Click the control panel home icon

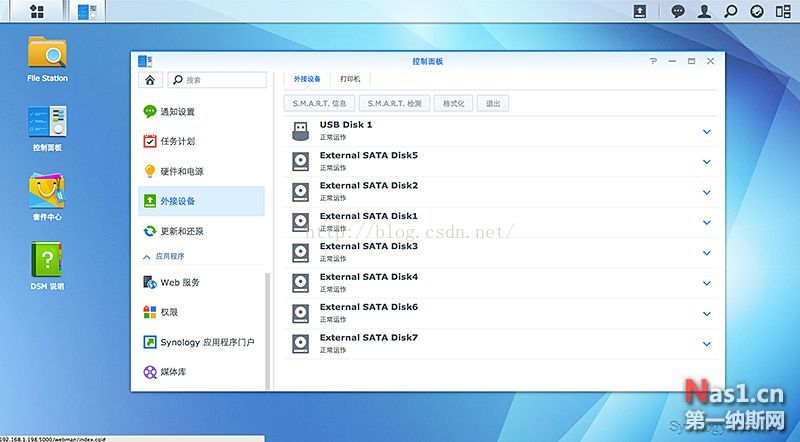149,79
